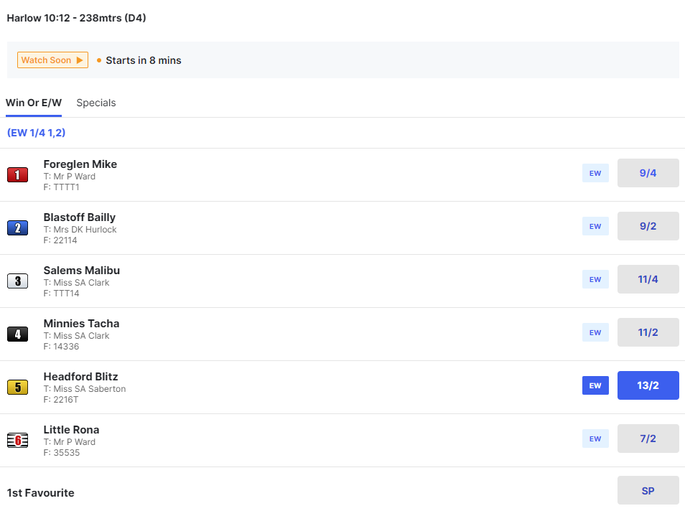Select 9/4 odds for Foreglen Mike
The width and height of the screenshot is (685, 511).
tap(648, 173)
